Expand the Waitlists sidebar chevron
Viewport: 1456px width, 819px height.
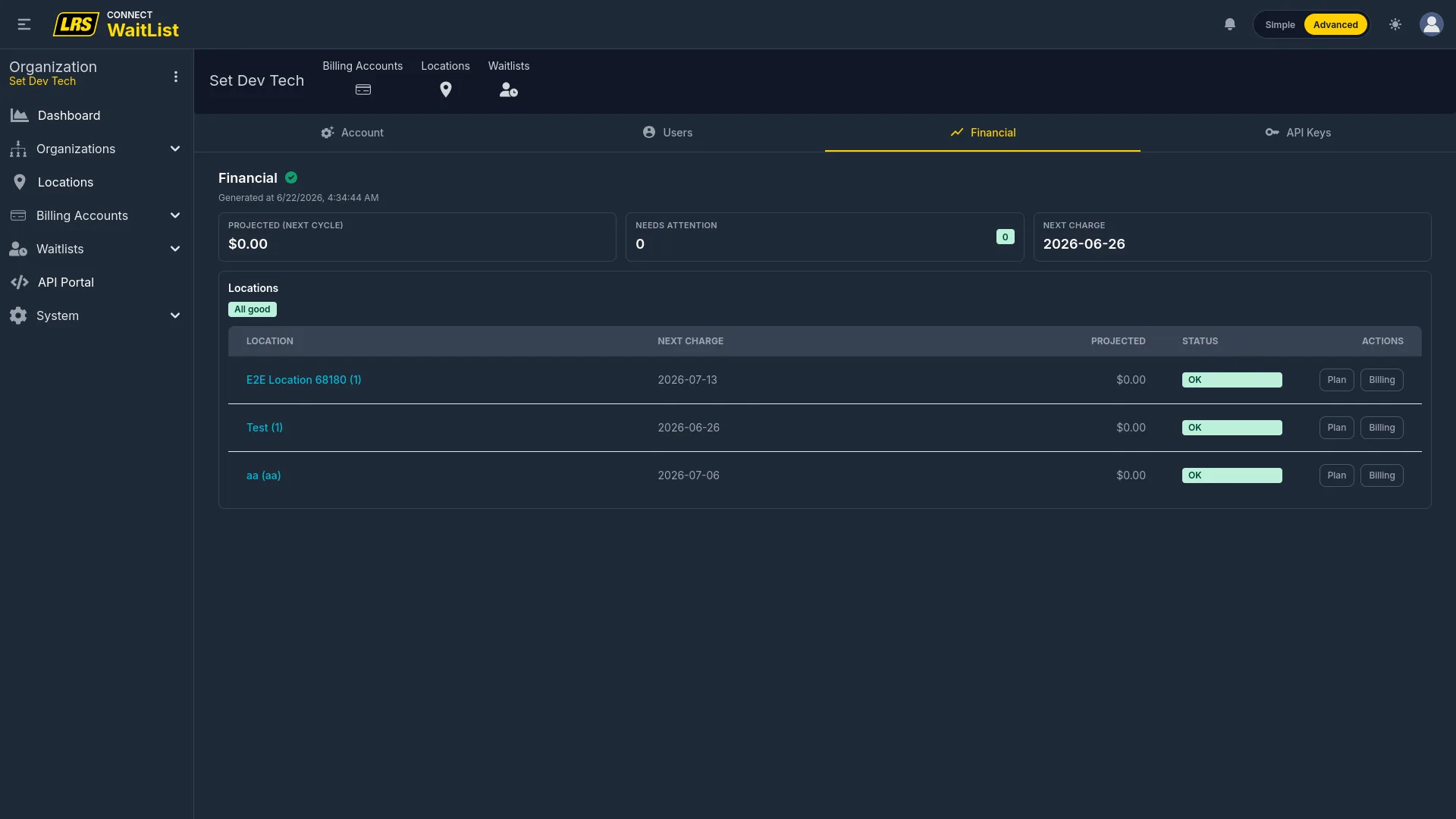[x=175, y=249]
